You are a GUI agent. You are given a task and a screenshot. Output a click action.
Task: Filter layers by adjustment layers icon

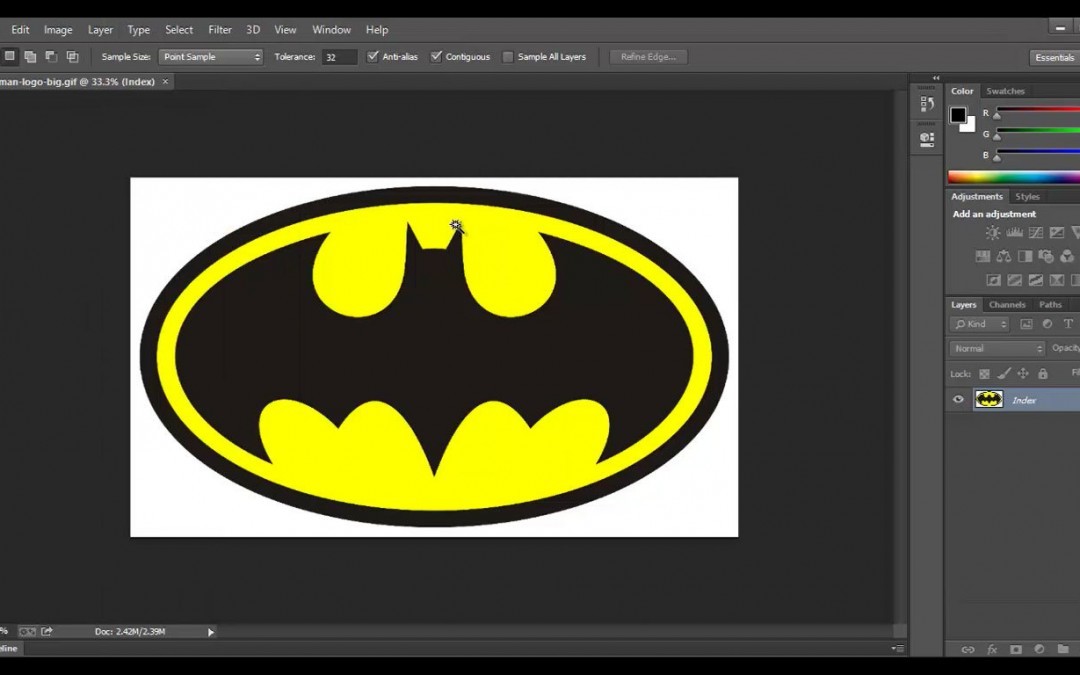[1047, 324]
